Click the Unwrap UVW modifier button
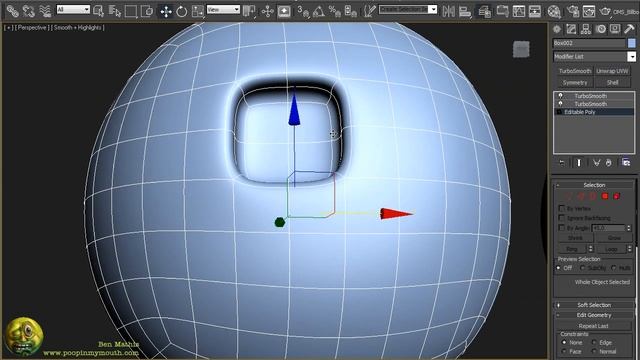This screenshot has width=640, height=360. (612, 71)
